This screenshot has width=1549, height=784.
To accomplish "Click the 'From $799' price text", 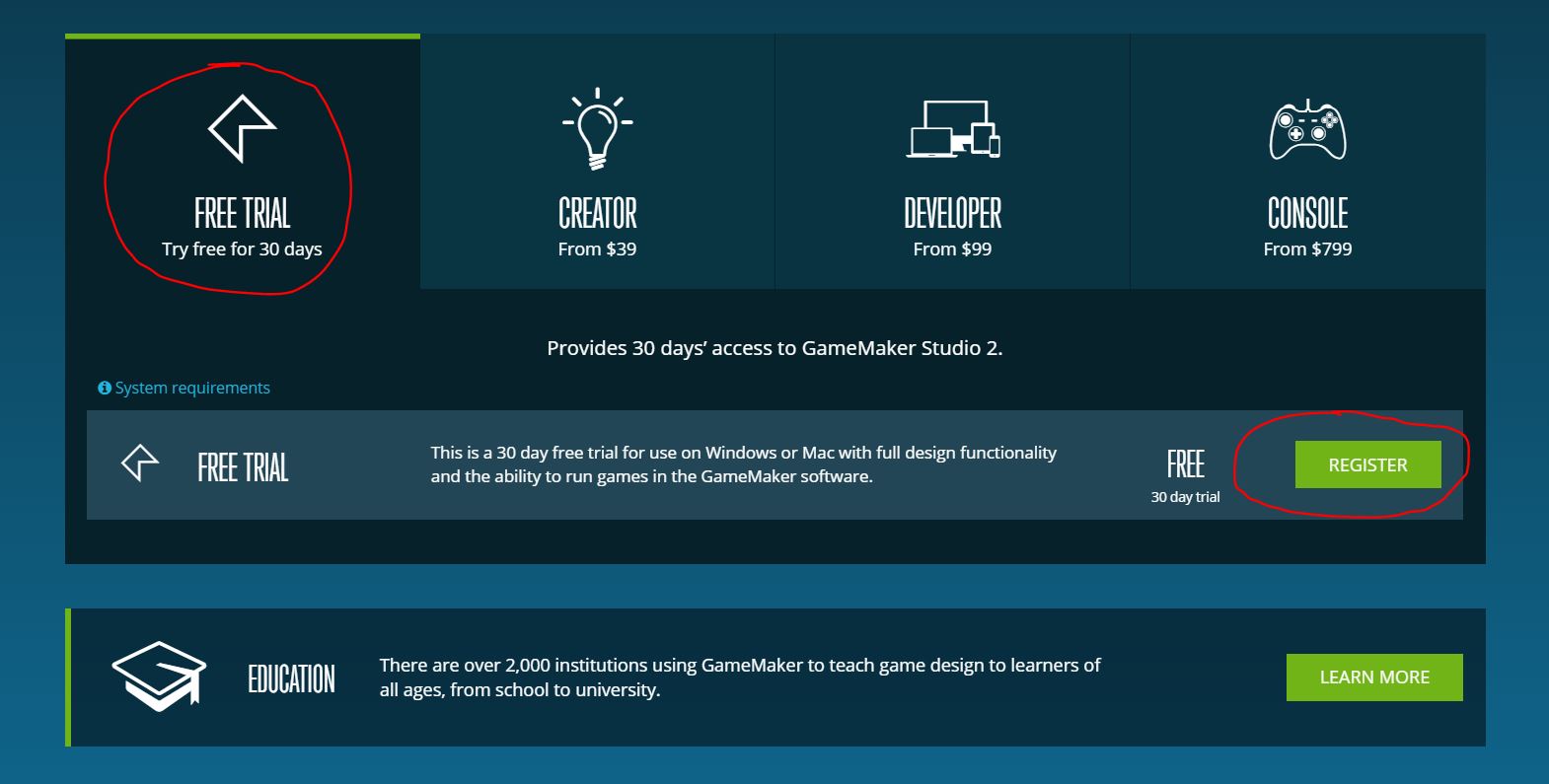I will pyautogui.click(x=1307, y=249).
